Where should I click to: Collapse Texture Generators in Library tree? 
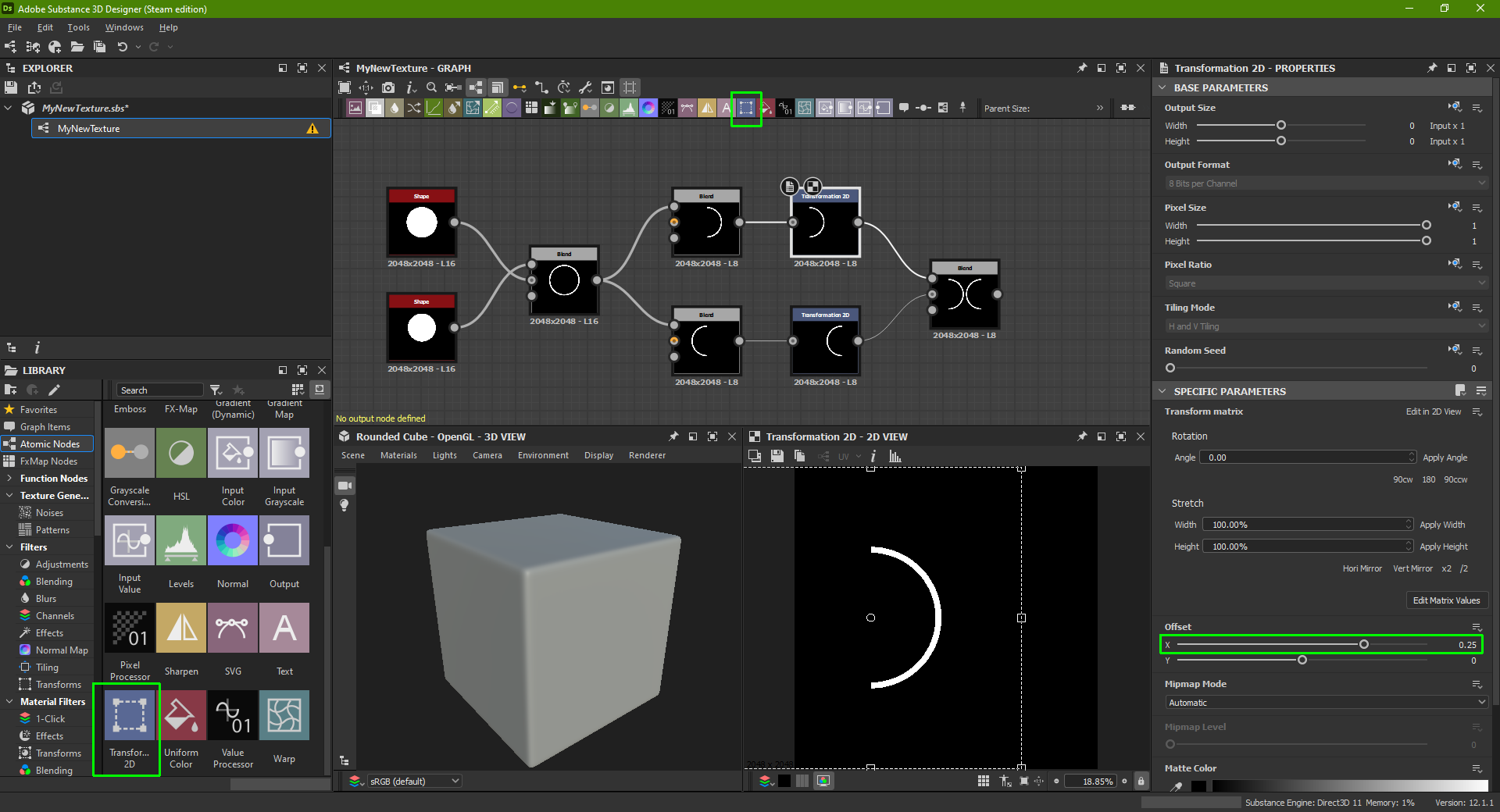point(9,496)
